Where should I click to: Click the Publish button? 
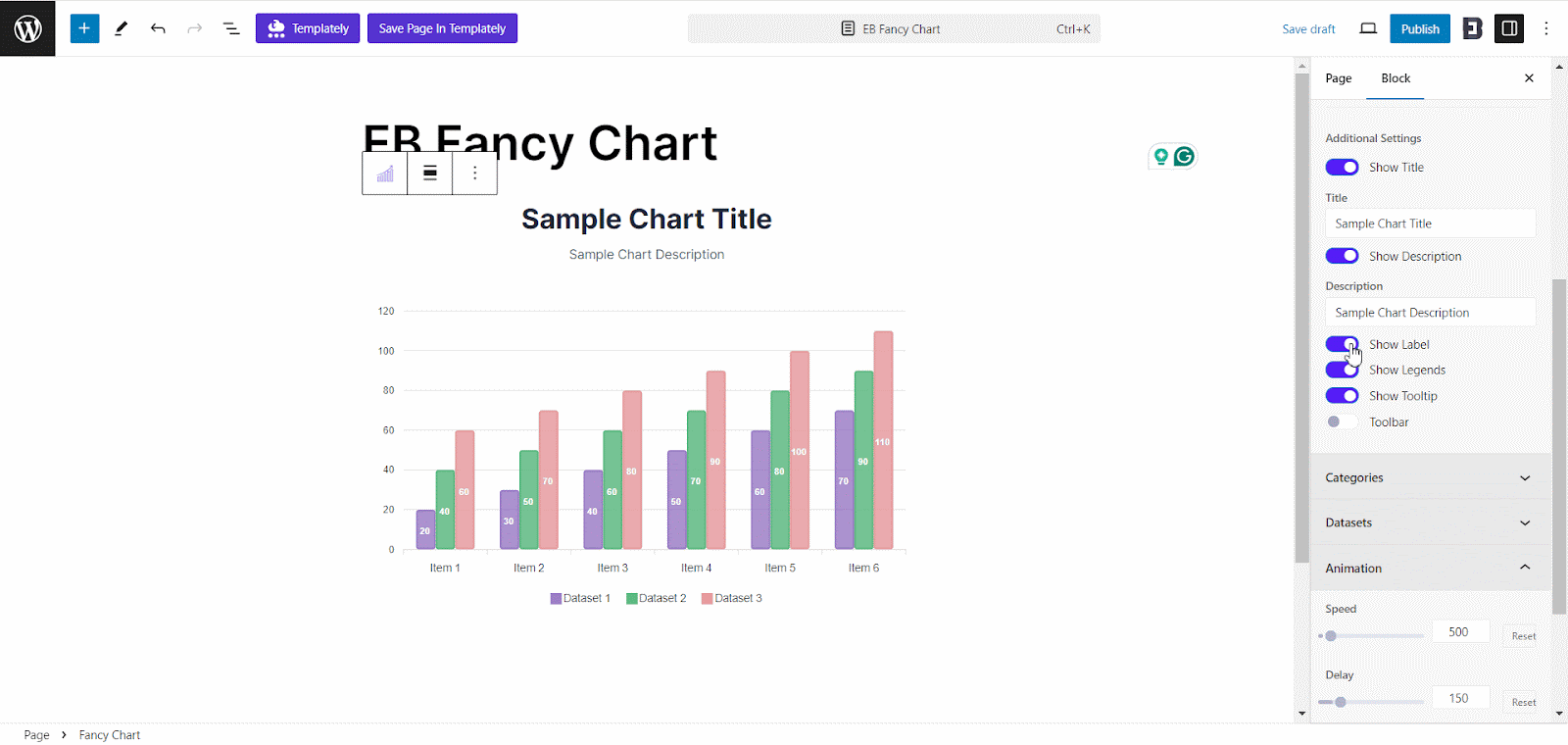(1419, 28)
